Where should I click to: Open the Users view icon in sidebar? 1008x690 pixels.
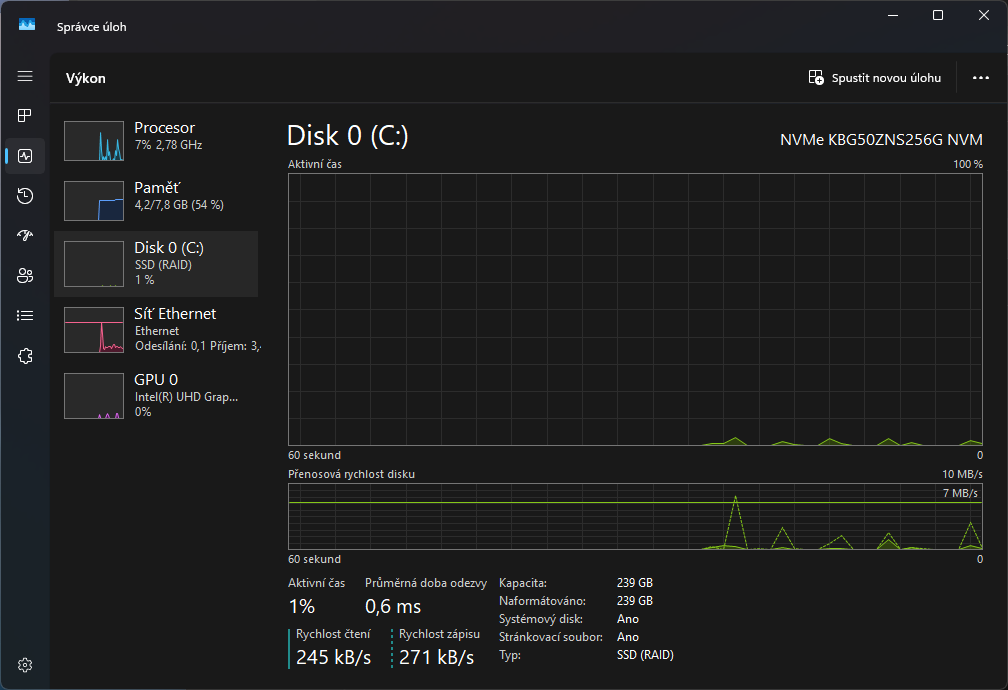pos(24,275)
